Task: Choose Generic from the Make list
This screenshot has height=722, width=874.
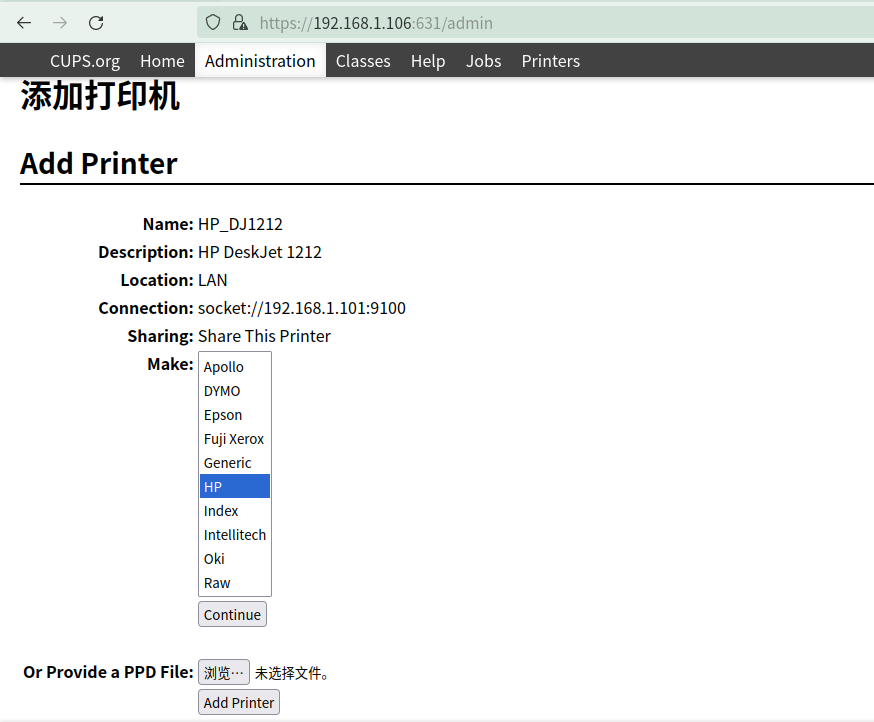Action: point(228,463)
